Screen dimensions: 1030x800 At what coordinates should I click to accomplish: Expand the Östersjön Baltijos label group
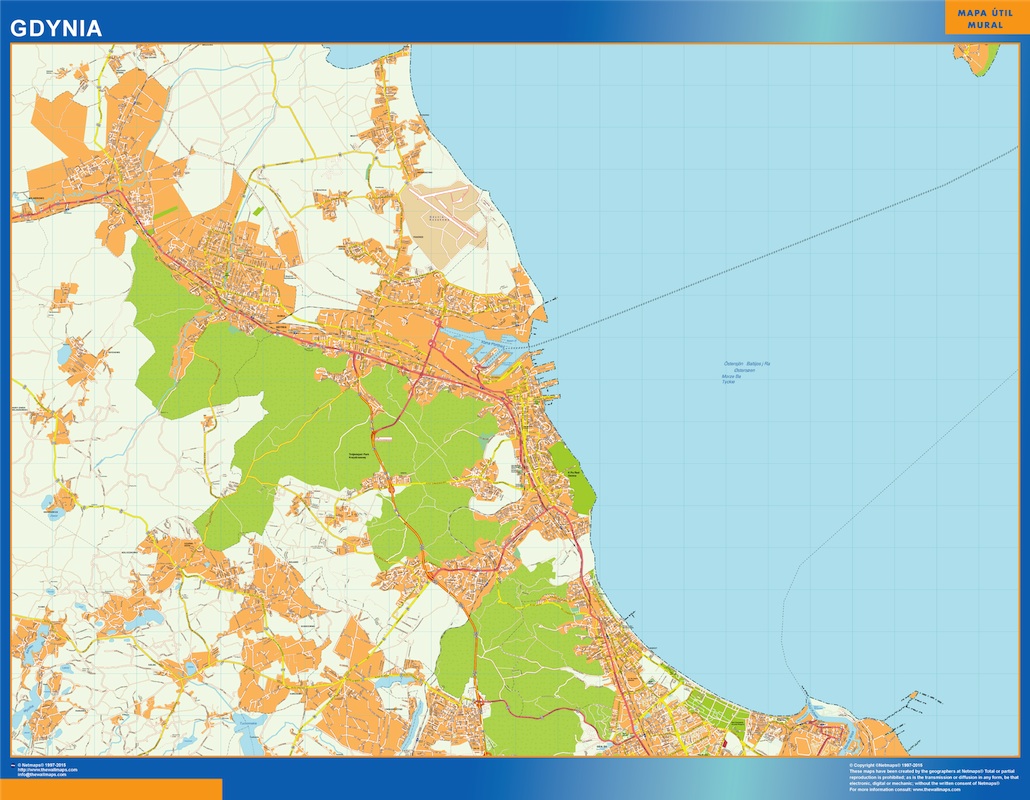pos(745,363)
